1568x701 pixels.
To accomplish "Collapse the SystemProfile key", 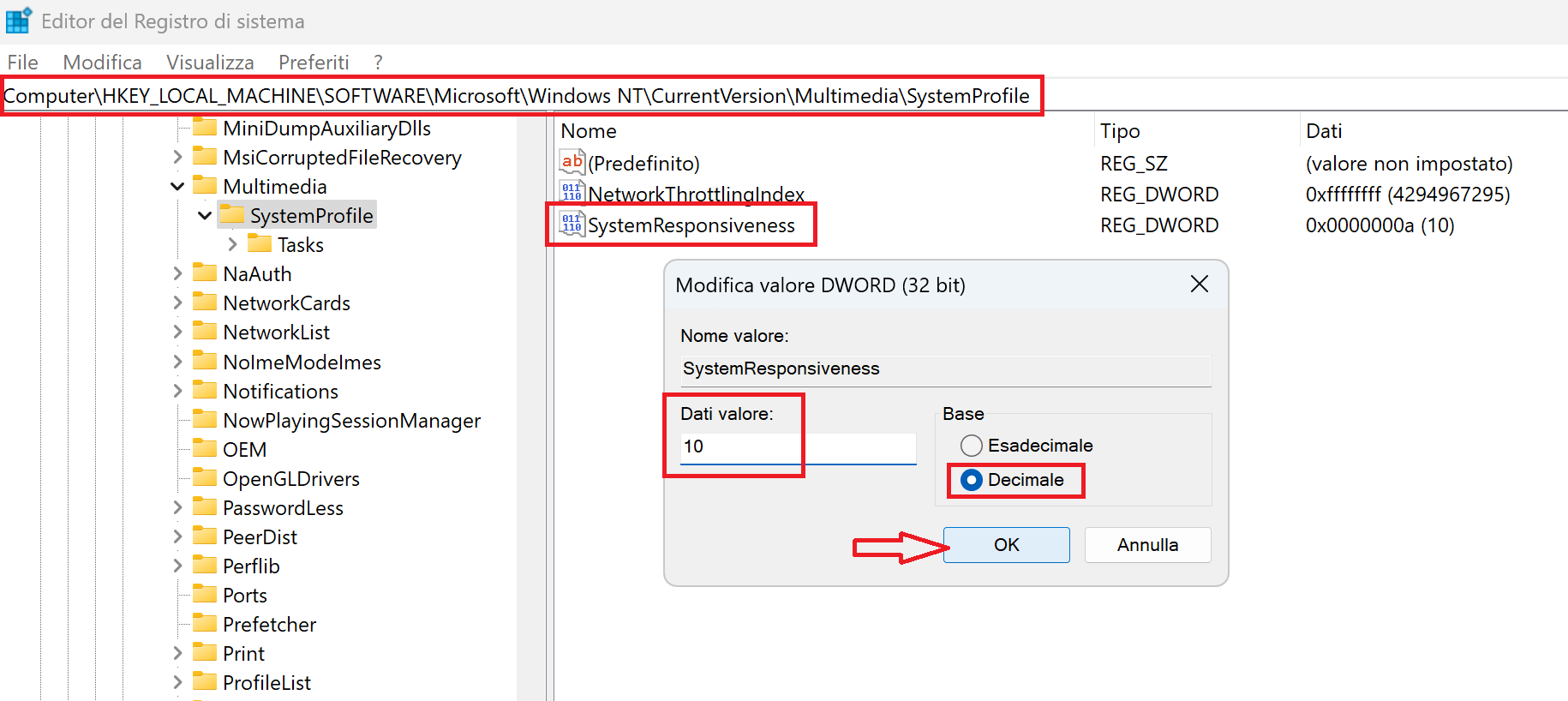I will 205,215.
